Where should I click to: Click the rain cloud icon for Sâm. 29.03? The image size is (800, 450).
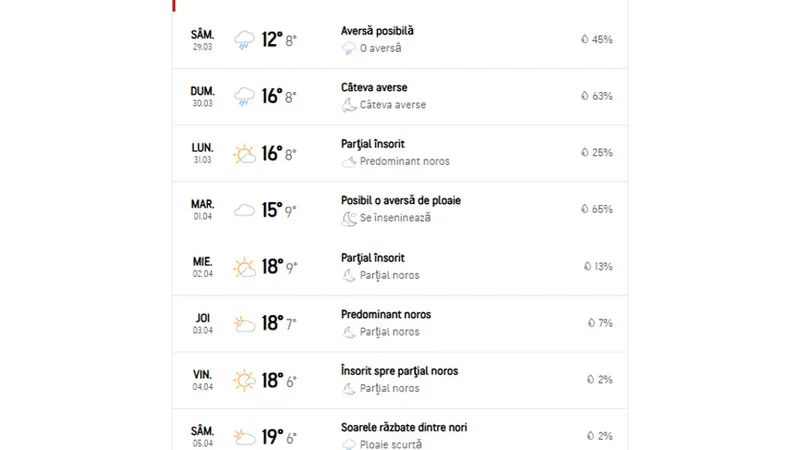tap(244, 40)
